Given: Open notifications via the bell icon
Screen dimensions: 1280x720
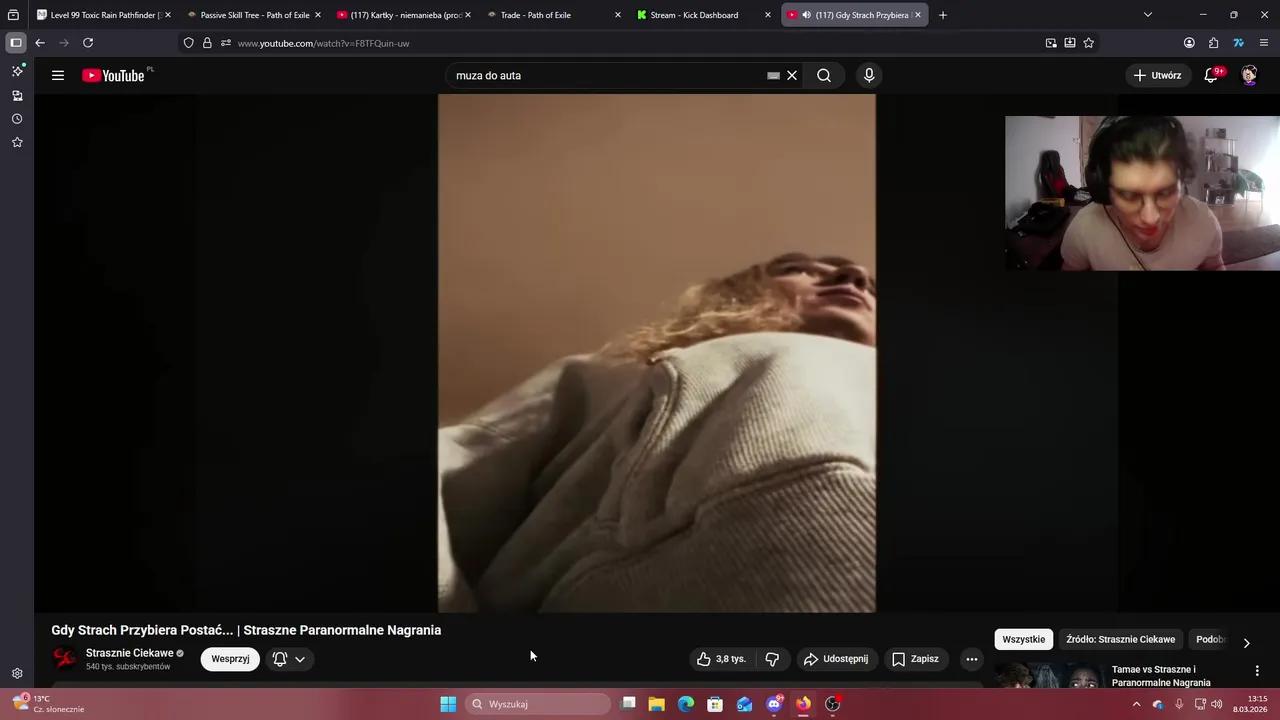Looking at the screenshot, I should click(x=1210, y=75).
